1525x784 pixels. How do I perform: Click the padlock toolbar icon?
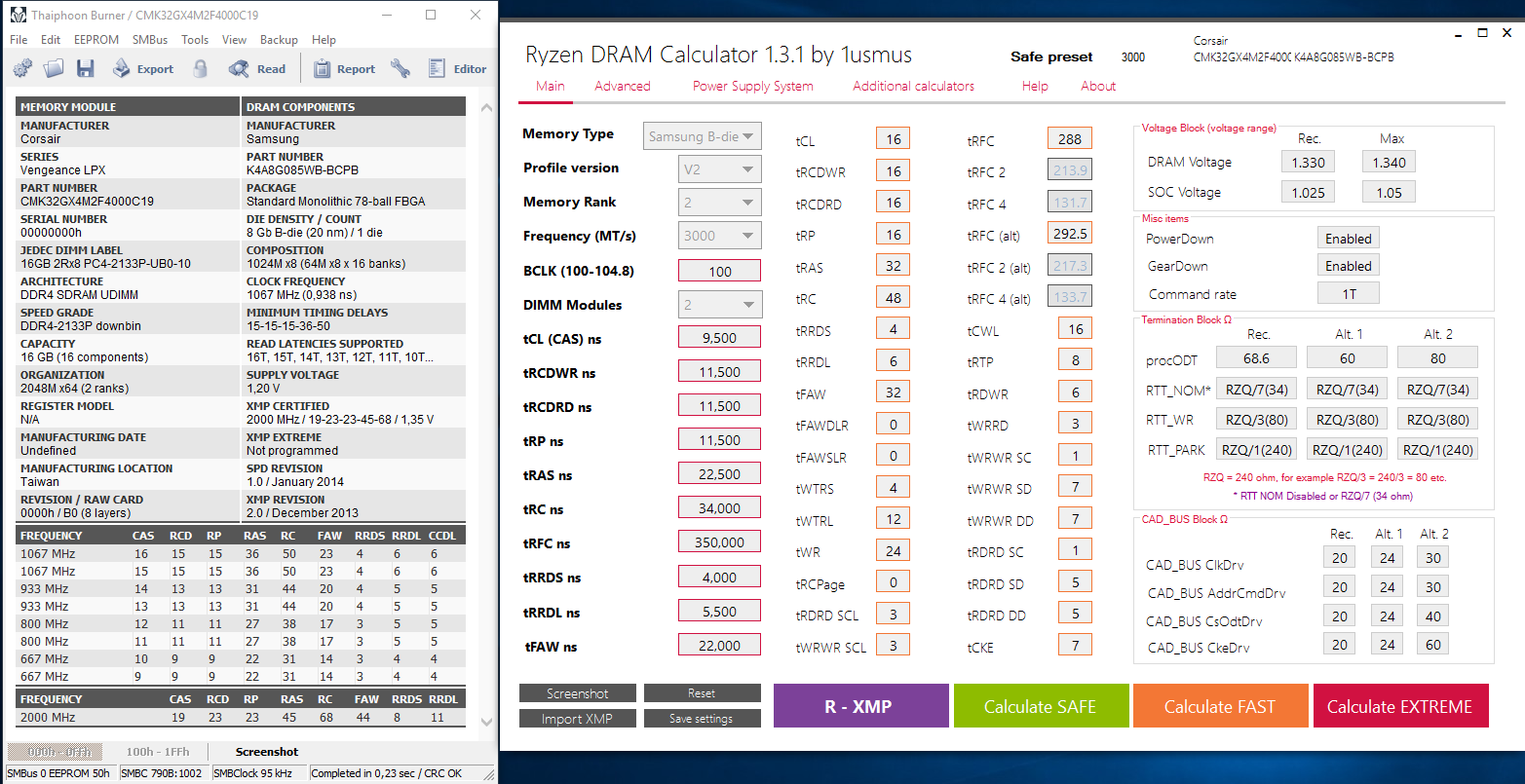tap(201, 69)
